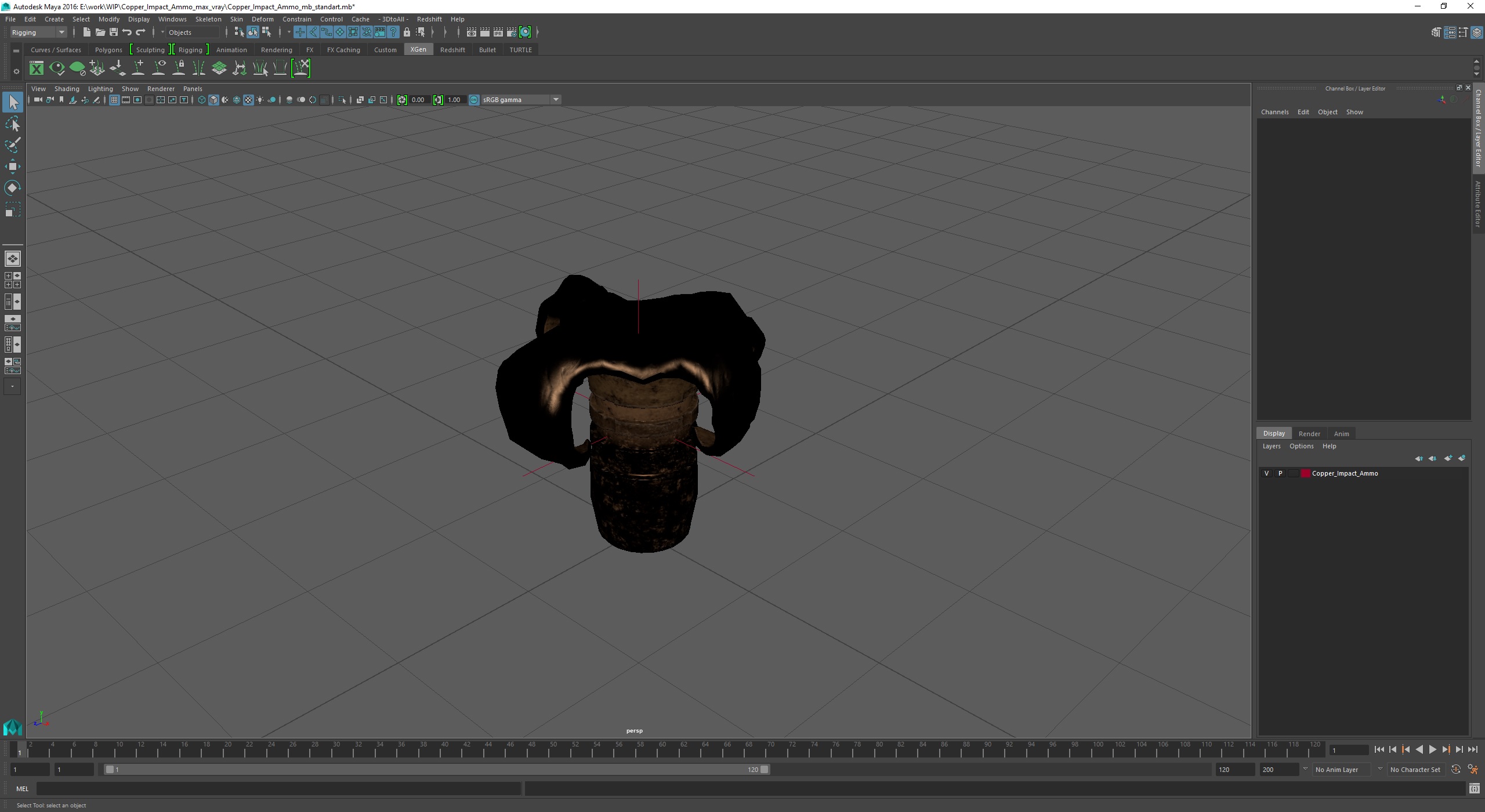
Task: Open the XGen window shelf icon
Action: (37, 68)
